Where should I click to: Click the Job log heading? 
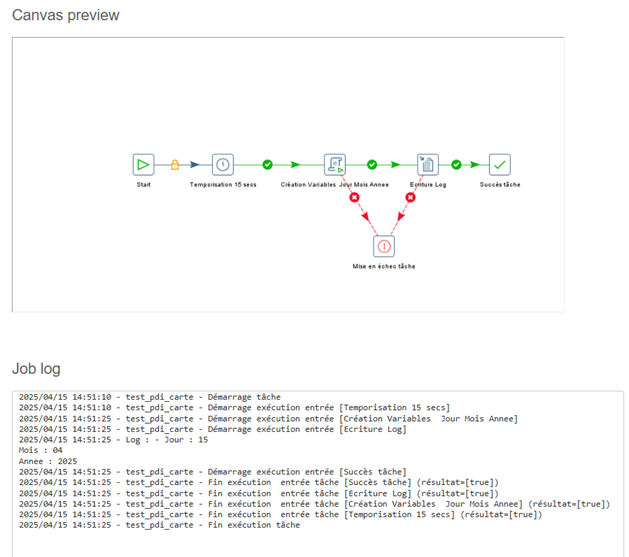tap(36, 369)
